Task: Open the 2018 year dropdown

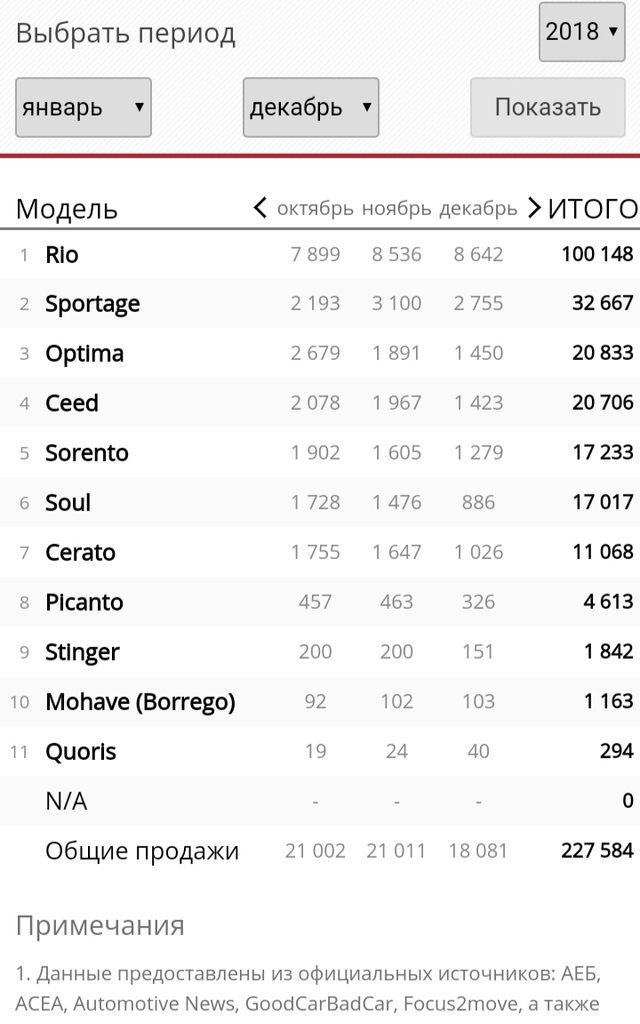Action: pos(582,31)
